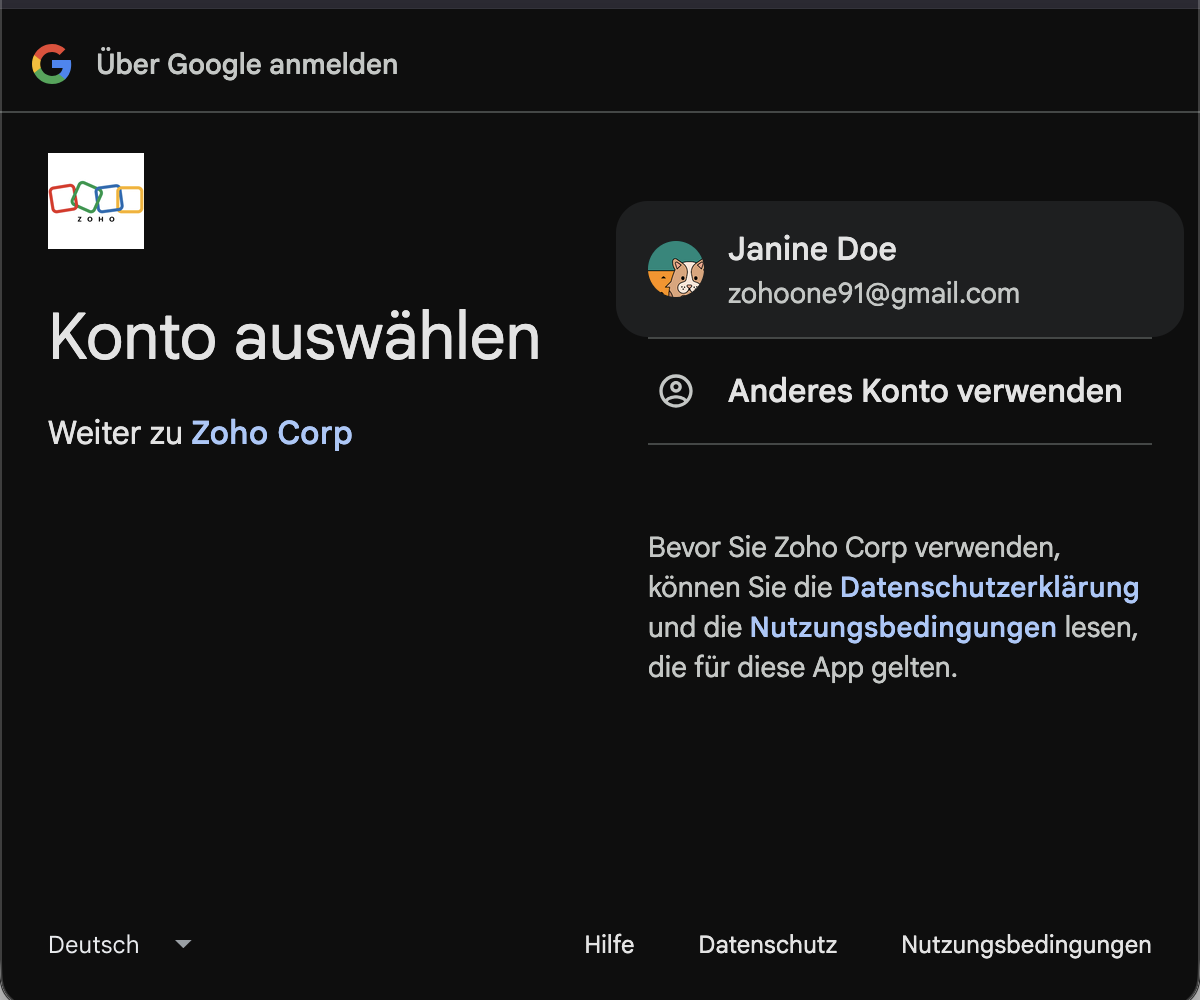This screenshot has height=1000, width=1200.
Task: Open the Datenschutz footer link
Action: [x=768, y=945]
